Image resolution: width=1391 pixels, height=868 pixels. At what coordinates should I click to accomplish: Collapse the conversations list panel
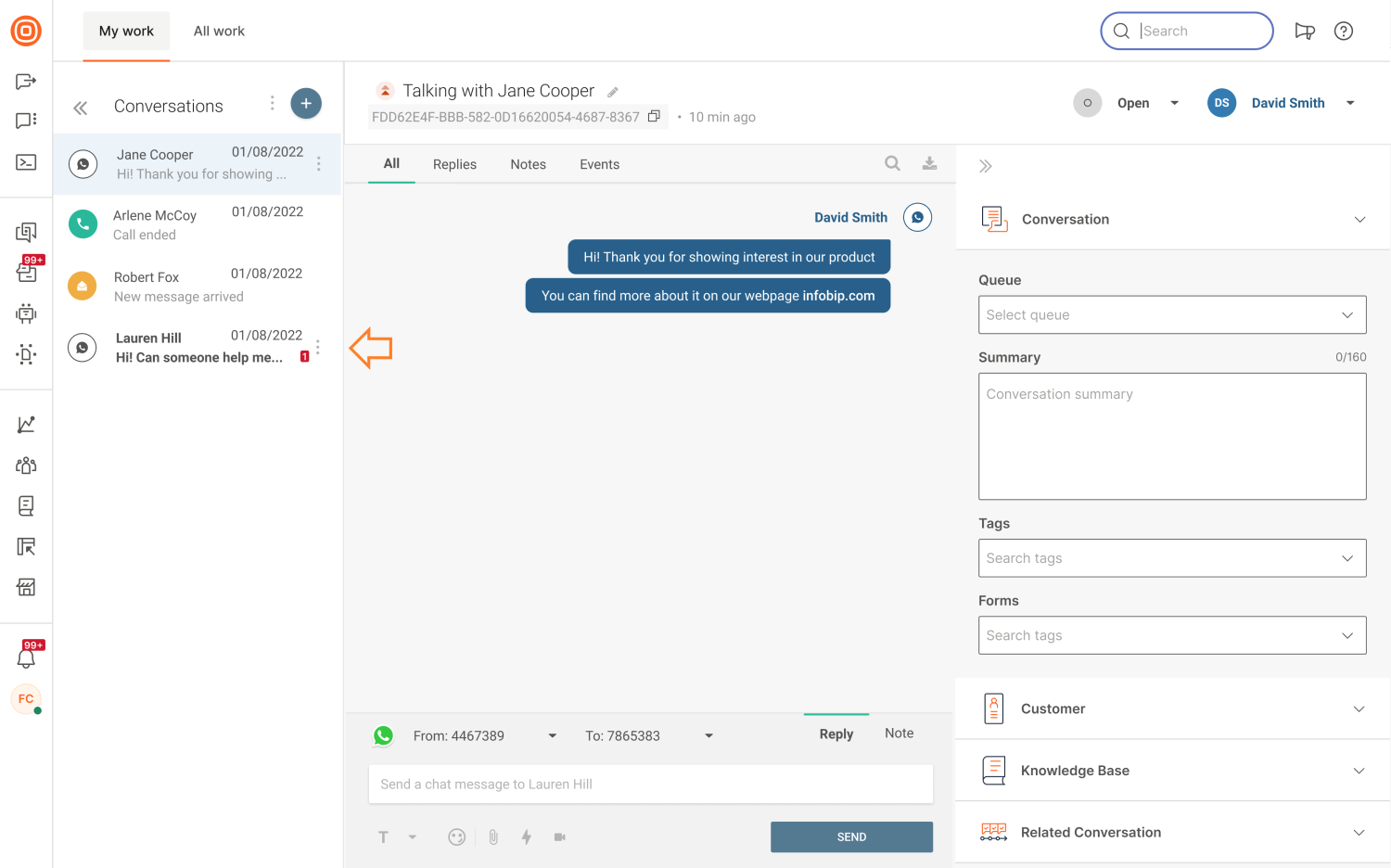81,108
